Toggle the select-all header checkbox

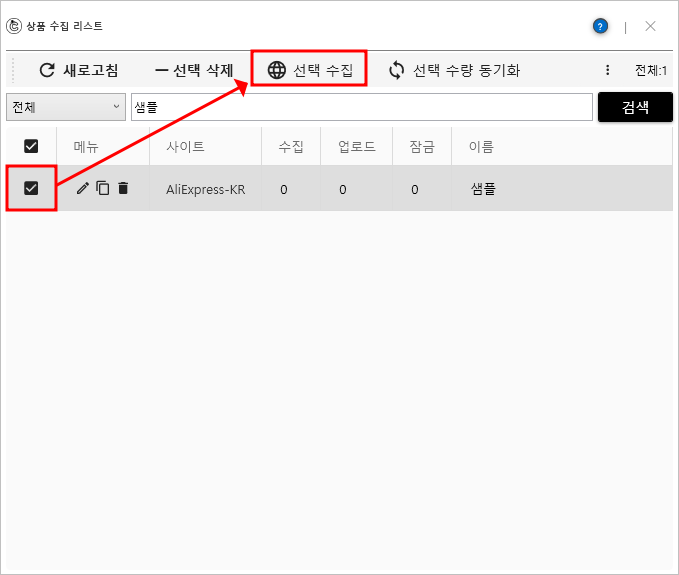click(31, 146)
